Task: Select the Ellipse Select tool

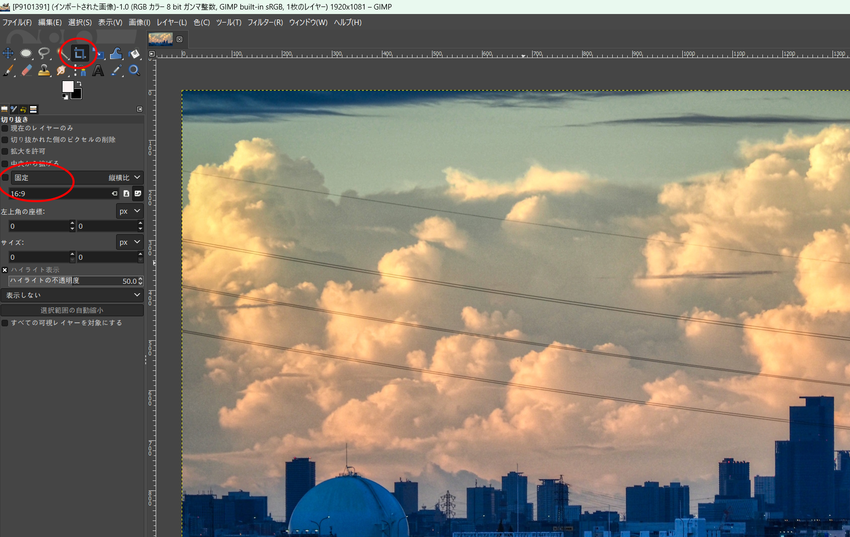Action: [x=26, y=53]
